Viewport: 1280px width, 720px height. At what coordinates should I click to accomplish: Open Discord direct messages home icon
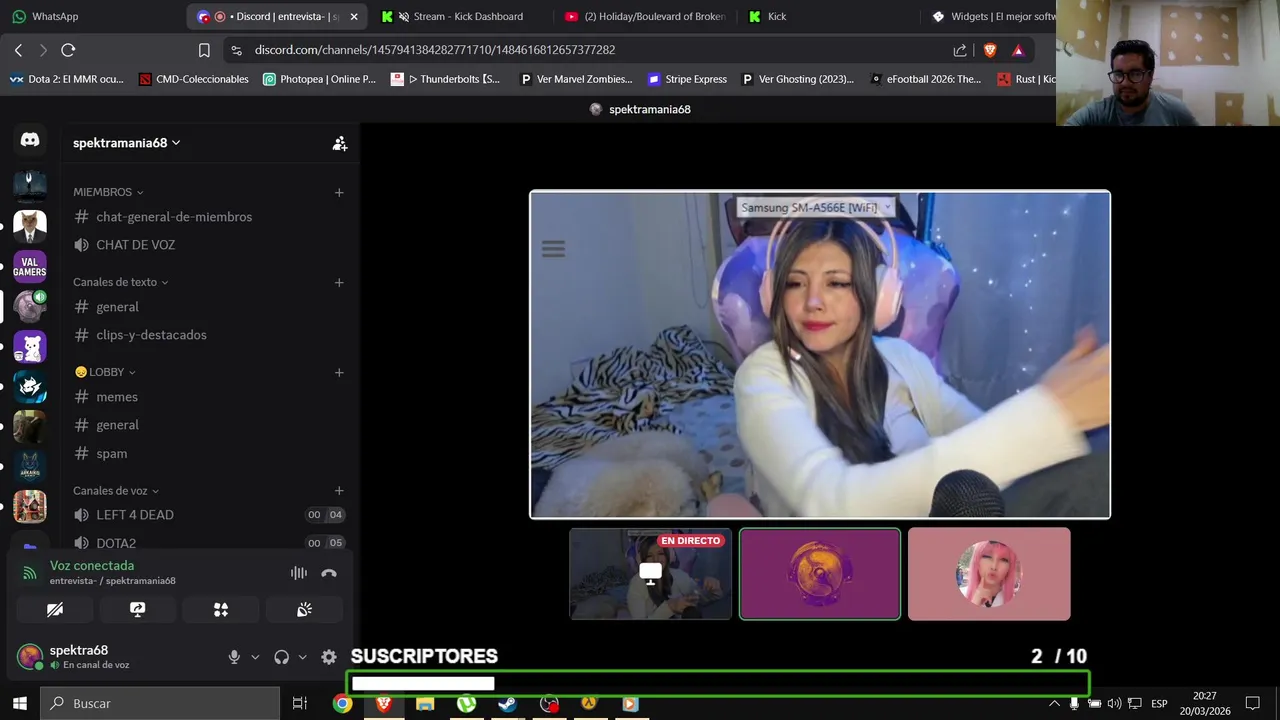coord(30,141)
